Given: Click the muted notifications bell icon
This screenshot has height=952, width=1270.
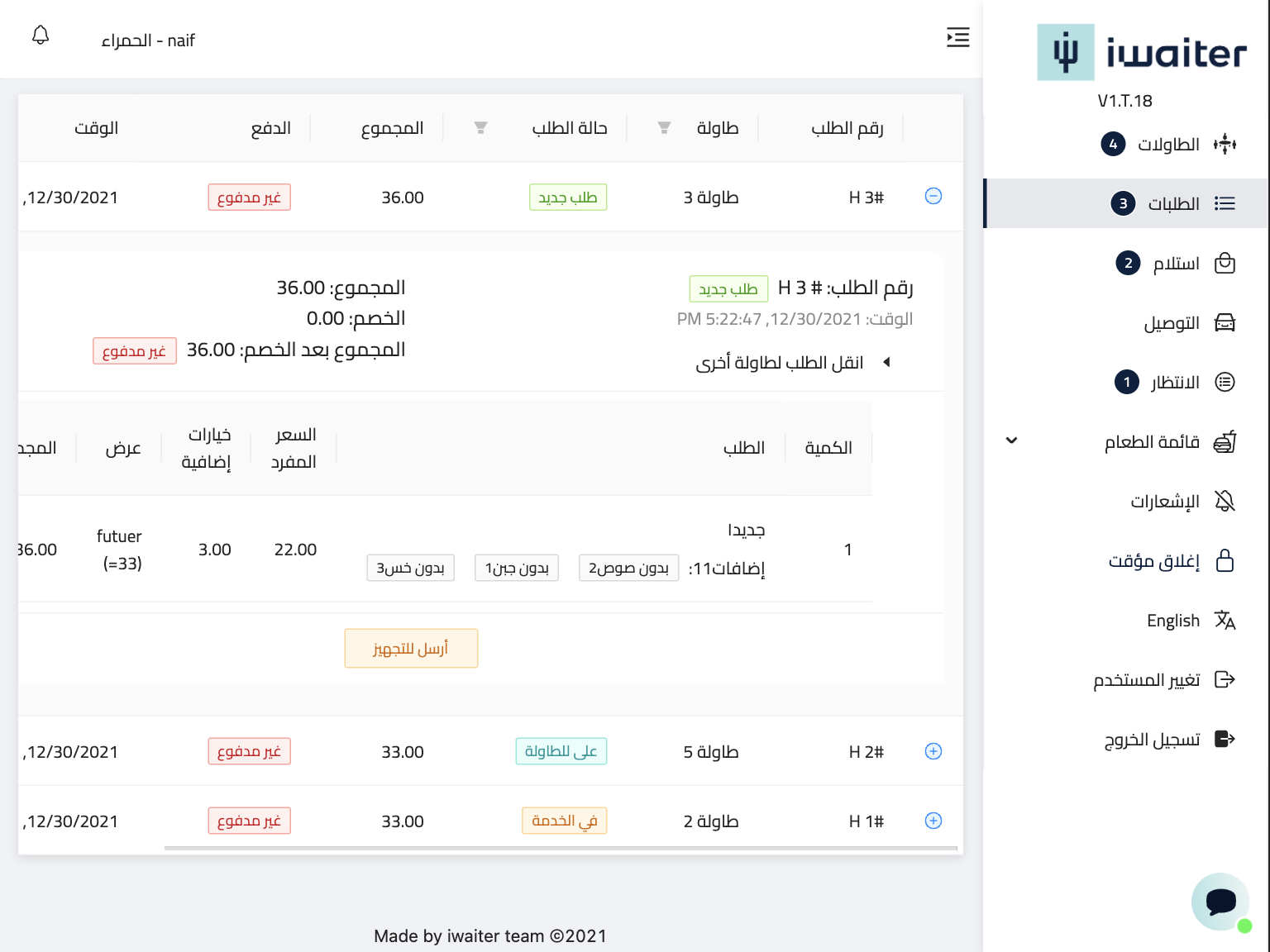Looking at the screenshot, I should tap(1225, 501).
